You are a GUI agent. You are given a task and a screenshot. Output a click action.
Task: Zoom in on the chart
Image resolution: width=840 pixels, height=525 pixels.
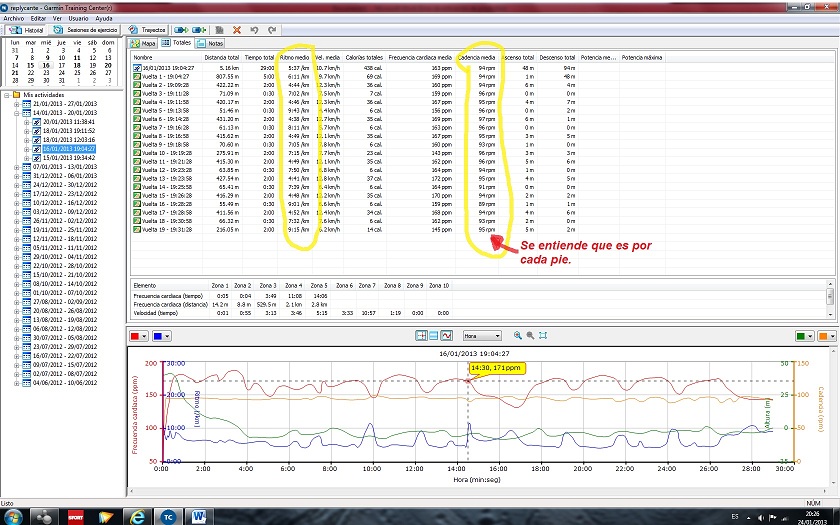pos(518,335)
